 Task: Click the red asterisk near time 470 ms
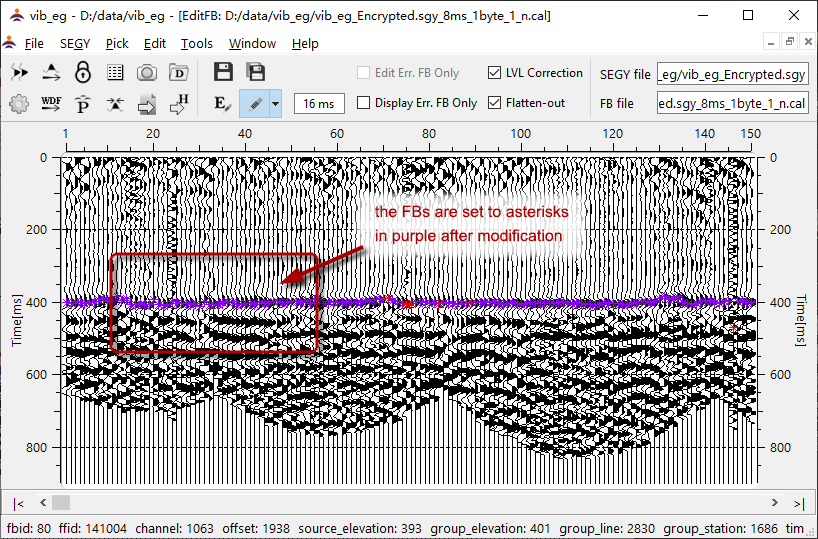[x=734, y=328]
